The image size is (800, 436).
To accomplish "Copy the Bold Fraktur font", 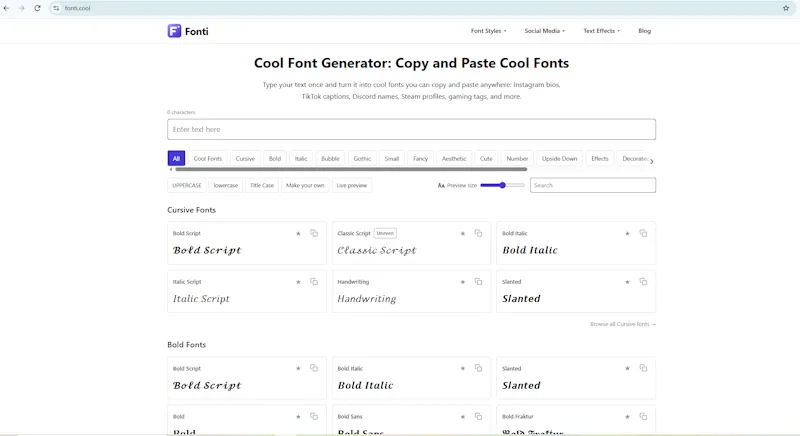I will click(643, 416).
